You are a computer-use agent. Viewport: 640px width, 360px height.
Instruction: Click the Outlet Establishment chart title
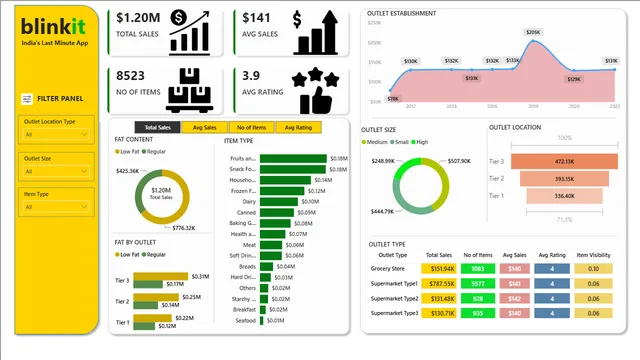401,13
